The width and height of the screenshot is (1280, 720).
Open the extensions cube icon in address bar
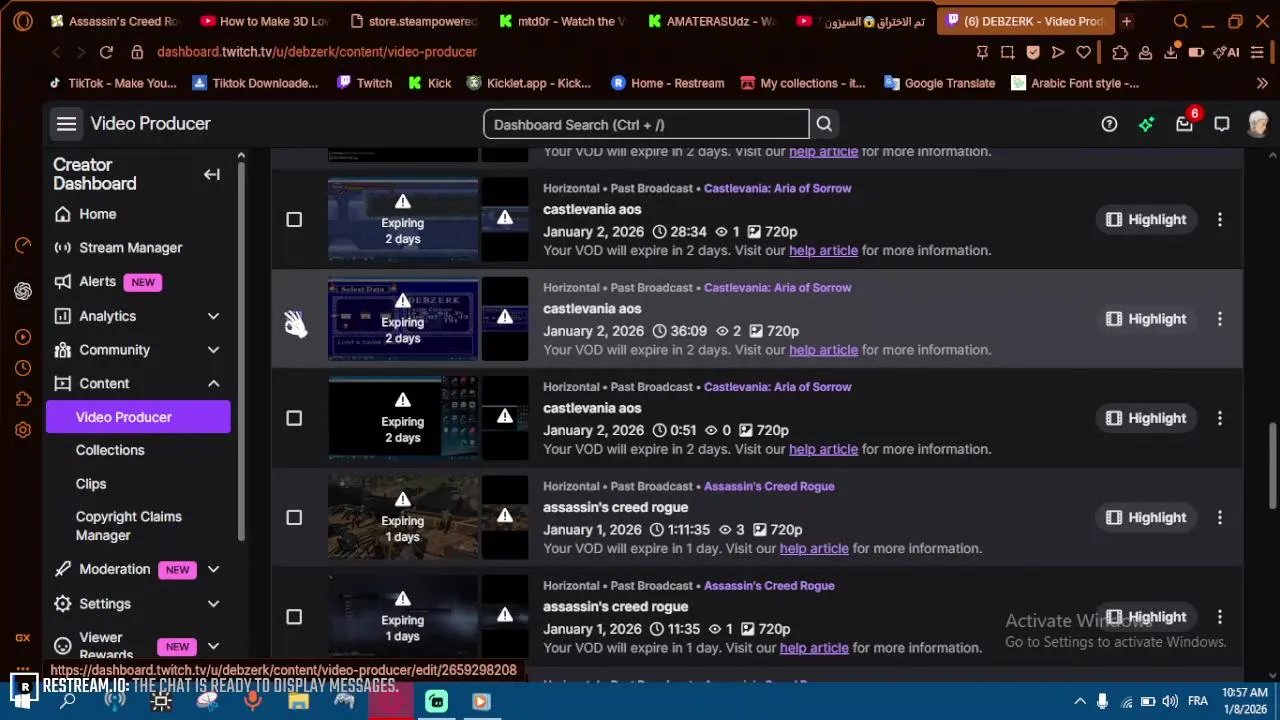(x=1120, y=52)
